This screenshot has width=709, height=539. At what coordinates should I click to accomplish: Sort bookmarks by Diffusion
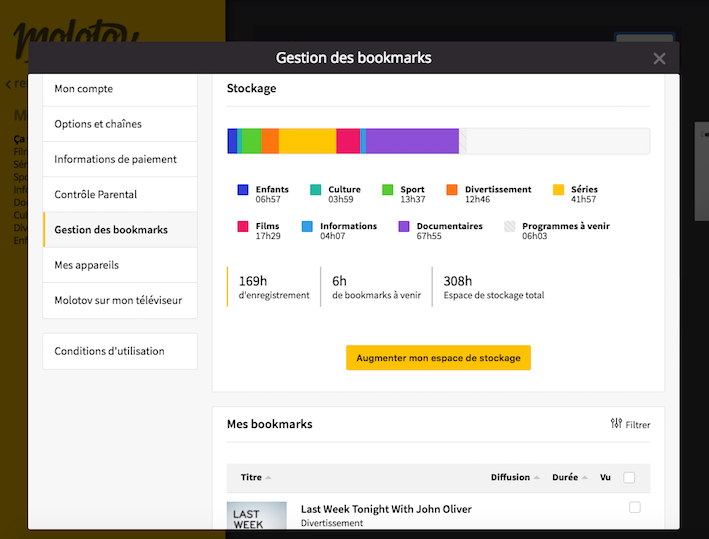515,477
